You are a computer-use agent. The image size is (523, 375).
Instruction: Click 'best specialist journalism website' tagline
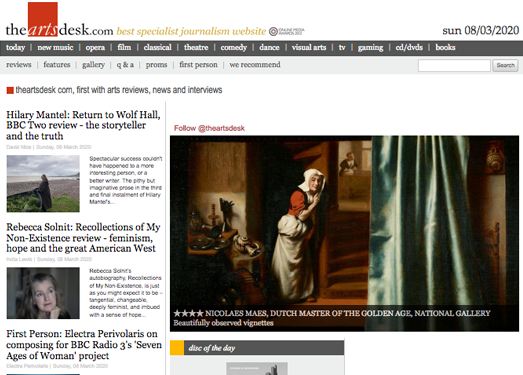click(191, 31)
